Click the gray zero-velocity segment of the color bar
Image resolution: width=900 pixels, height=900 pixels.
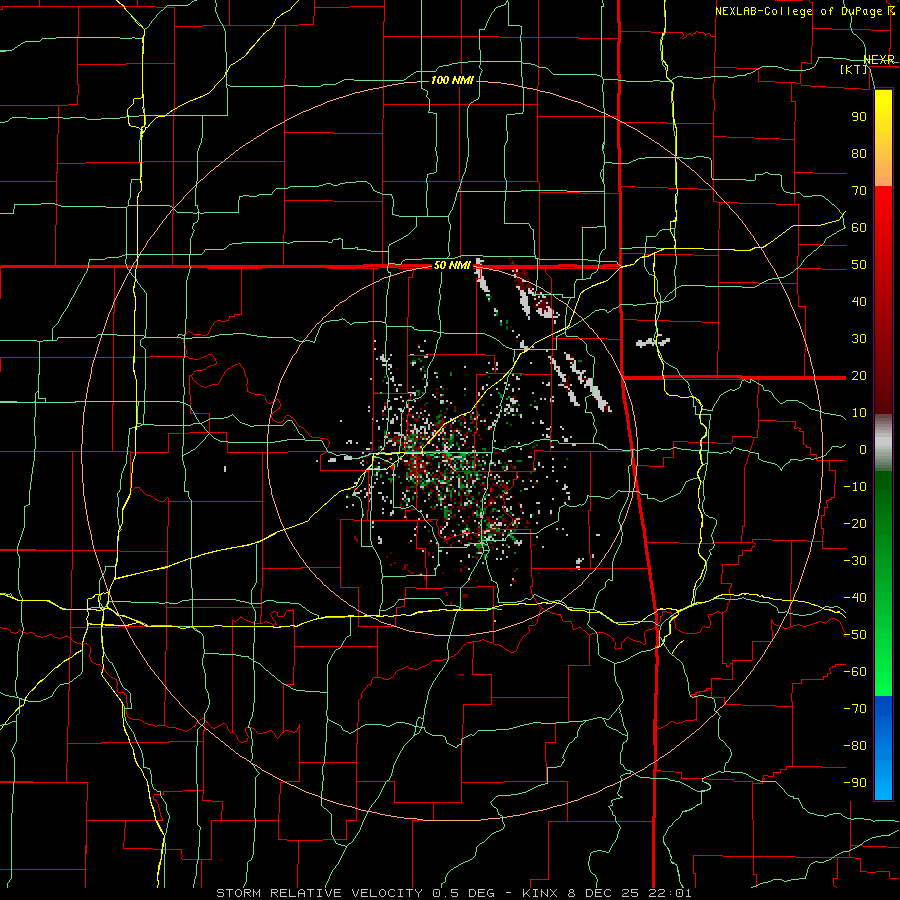coord(883,443)
